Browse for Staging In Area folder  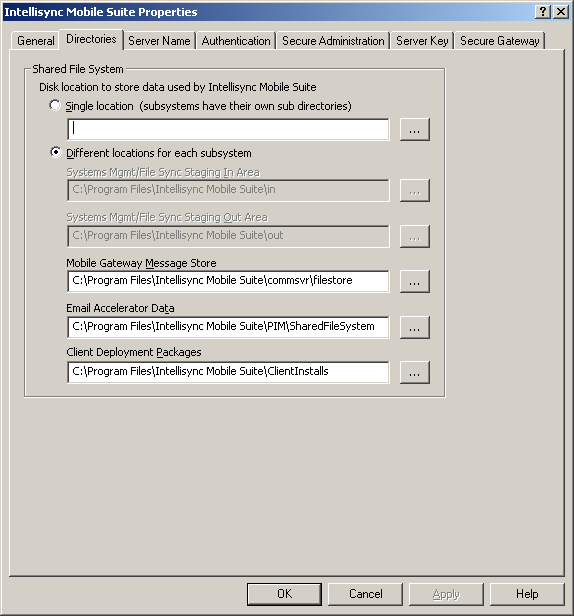coord(415,191)
